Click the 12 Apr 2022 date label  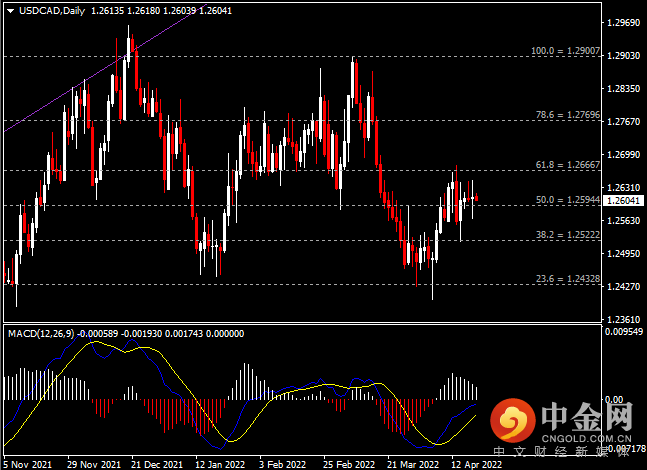(477, 464)
